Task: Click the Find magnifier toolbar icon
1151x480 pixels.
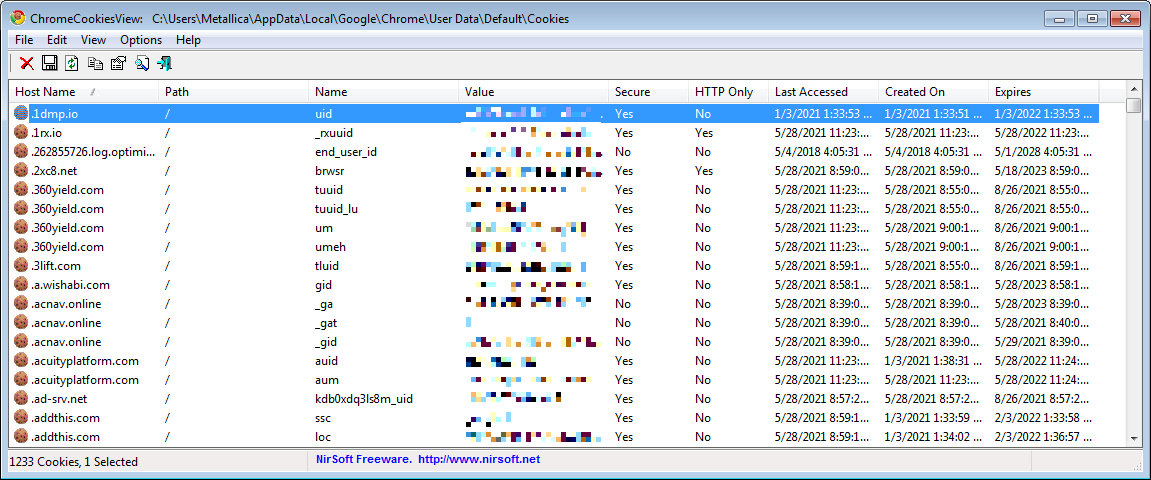Action: point(142,64)
